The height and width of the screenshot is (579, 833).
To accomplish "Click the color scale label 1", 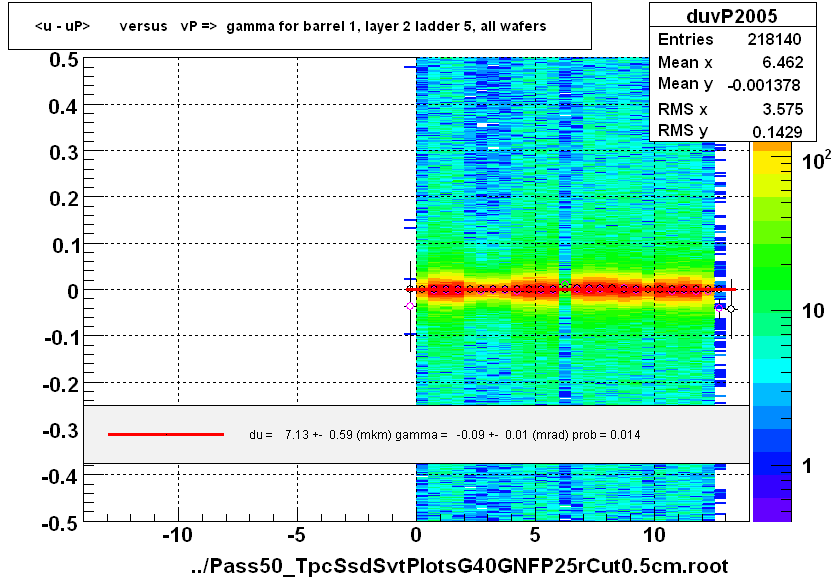I will (x=808, y=466).
